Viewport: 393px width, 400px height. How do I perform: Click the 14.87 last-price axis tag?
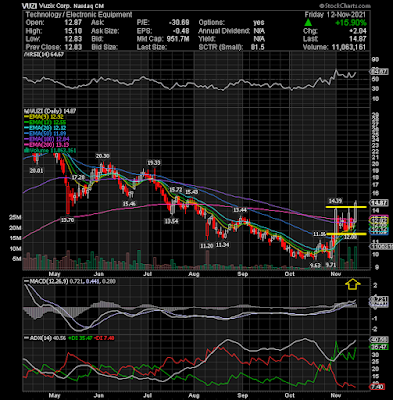pos(378,203)
